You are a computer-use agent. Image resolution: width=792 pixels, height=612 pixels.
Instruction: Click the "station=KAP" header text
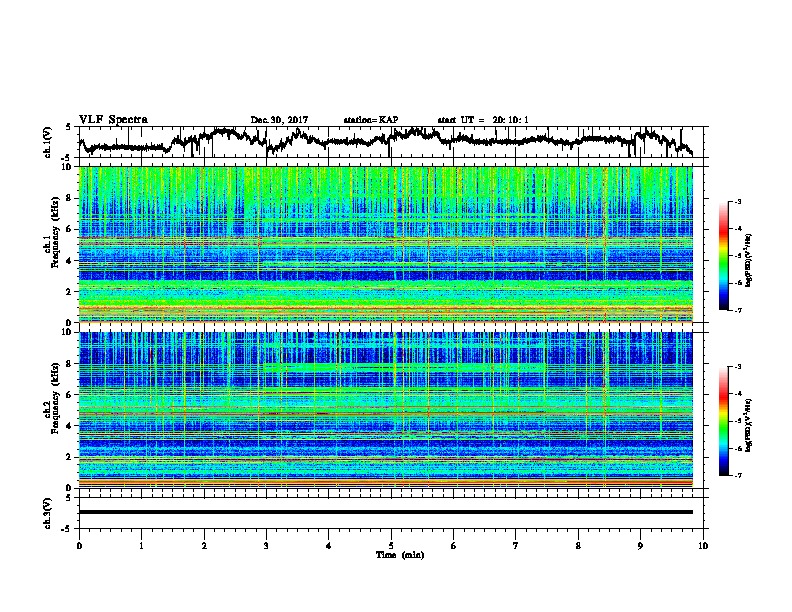pyautogui.click(x=371, y=120)
